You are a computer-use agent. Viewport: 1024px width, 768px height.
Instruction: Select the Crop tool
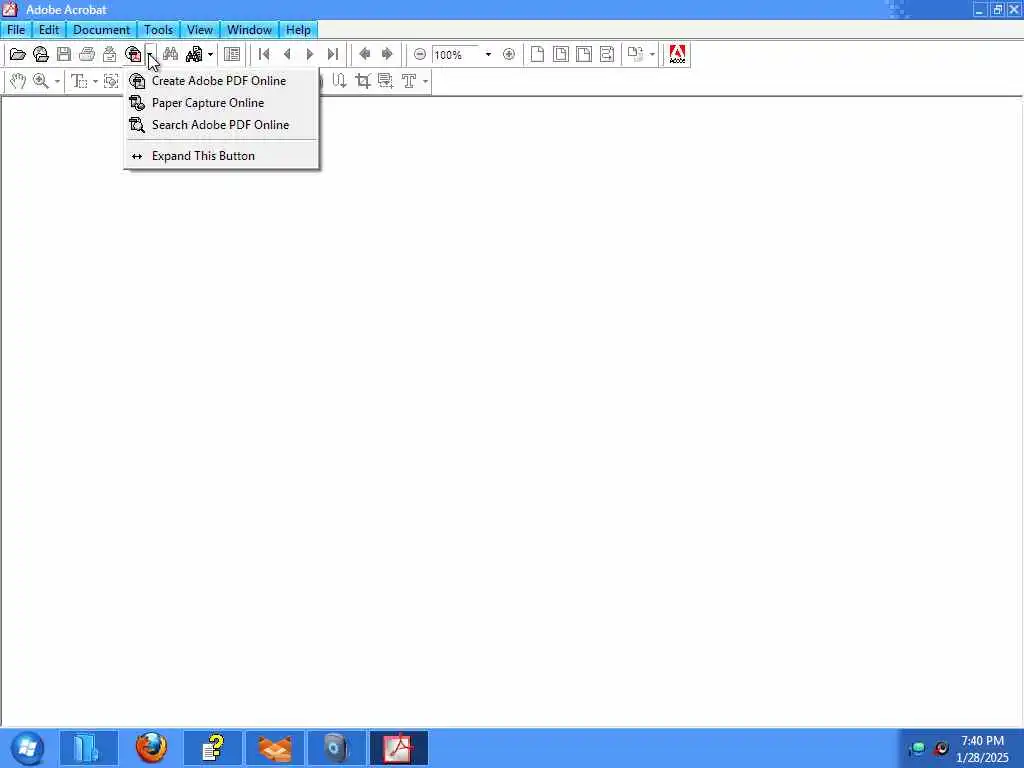pos(362,82)
